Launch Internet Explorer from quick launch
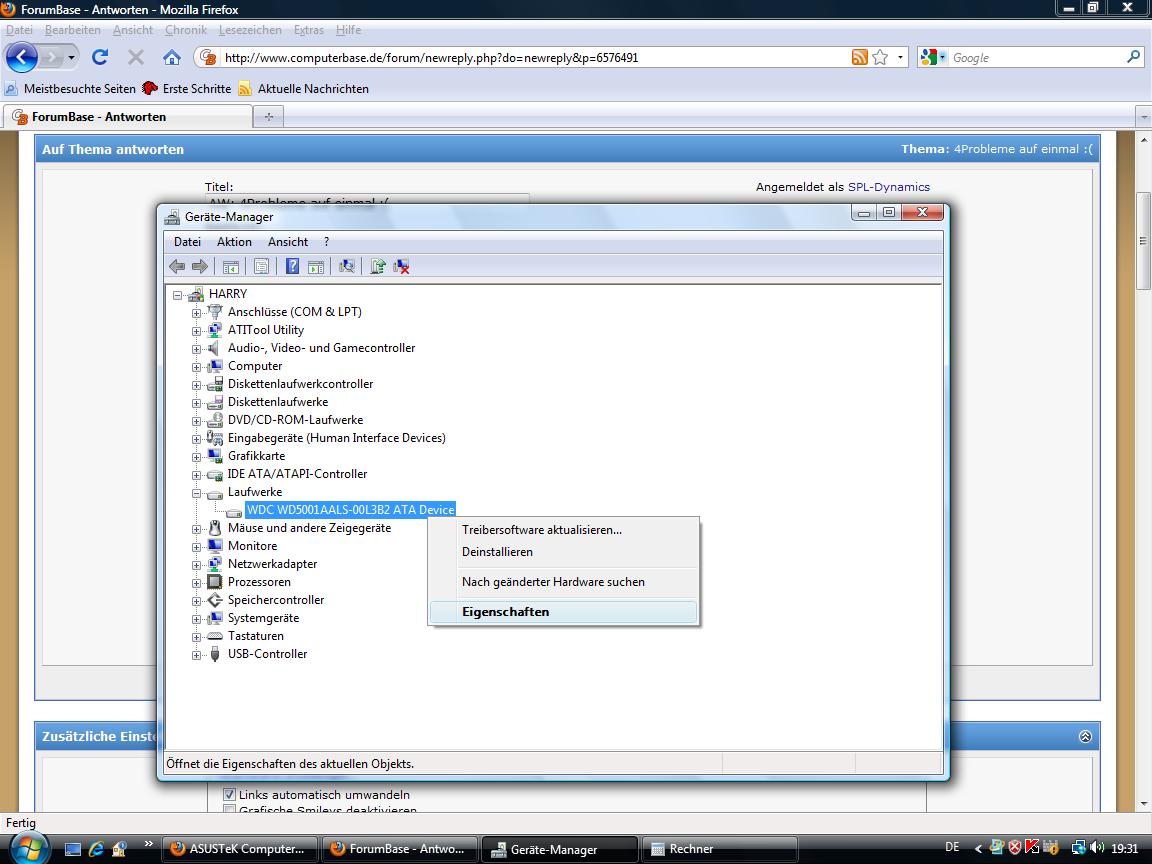The image size is (1152, 864). (x=96, y=849)
